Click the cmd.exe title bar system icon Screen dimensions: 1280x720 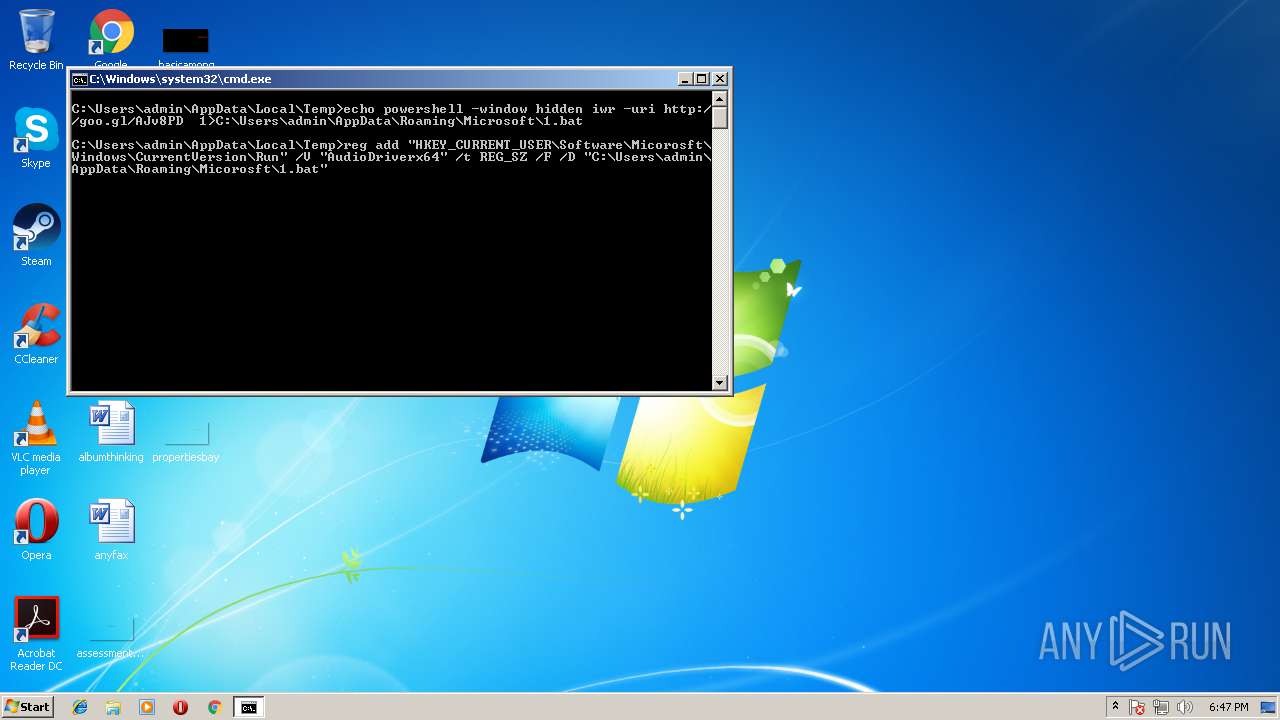pos(79,79)
